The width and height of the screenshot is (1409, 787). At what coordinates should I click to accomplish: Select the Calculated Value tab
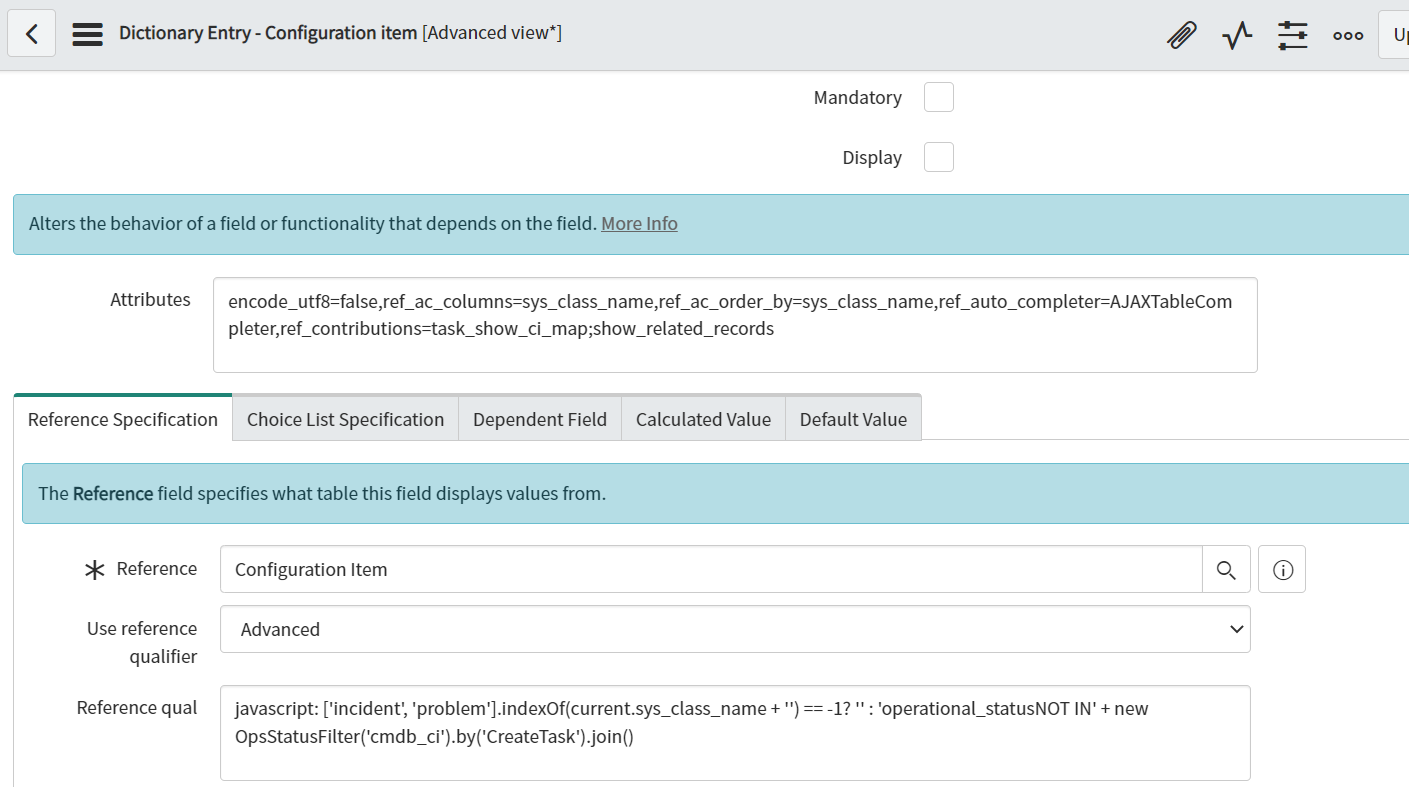[703, 419]
